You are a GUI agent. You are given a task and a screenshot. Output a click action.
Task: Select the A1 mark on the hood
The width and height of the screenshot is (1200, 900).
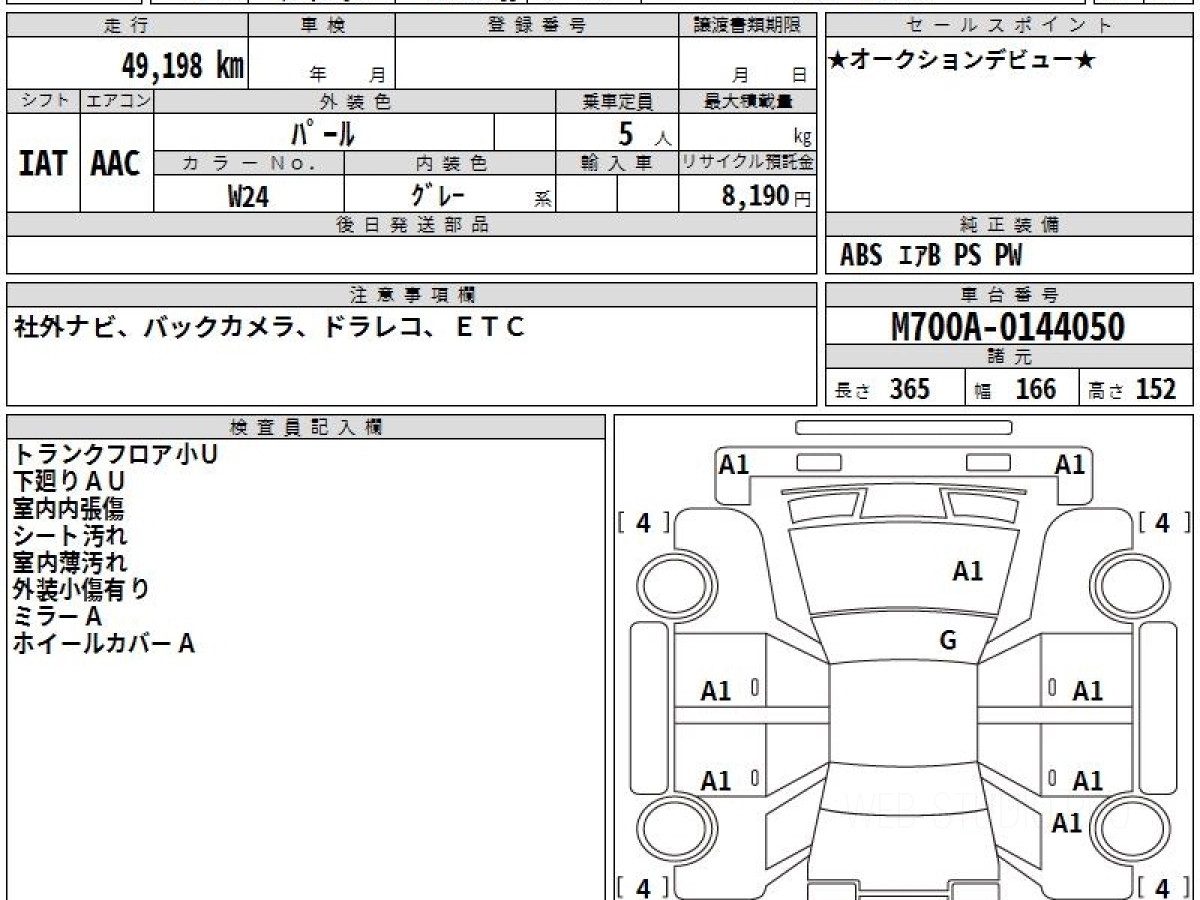pos(967,571)
